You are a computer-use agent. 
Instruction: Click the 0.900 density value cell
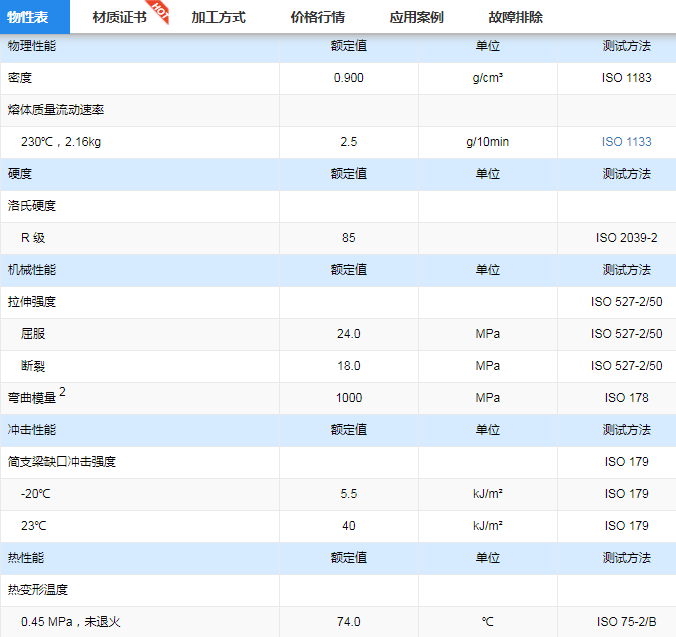[348, 78]
